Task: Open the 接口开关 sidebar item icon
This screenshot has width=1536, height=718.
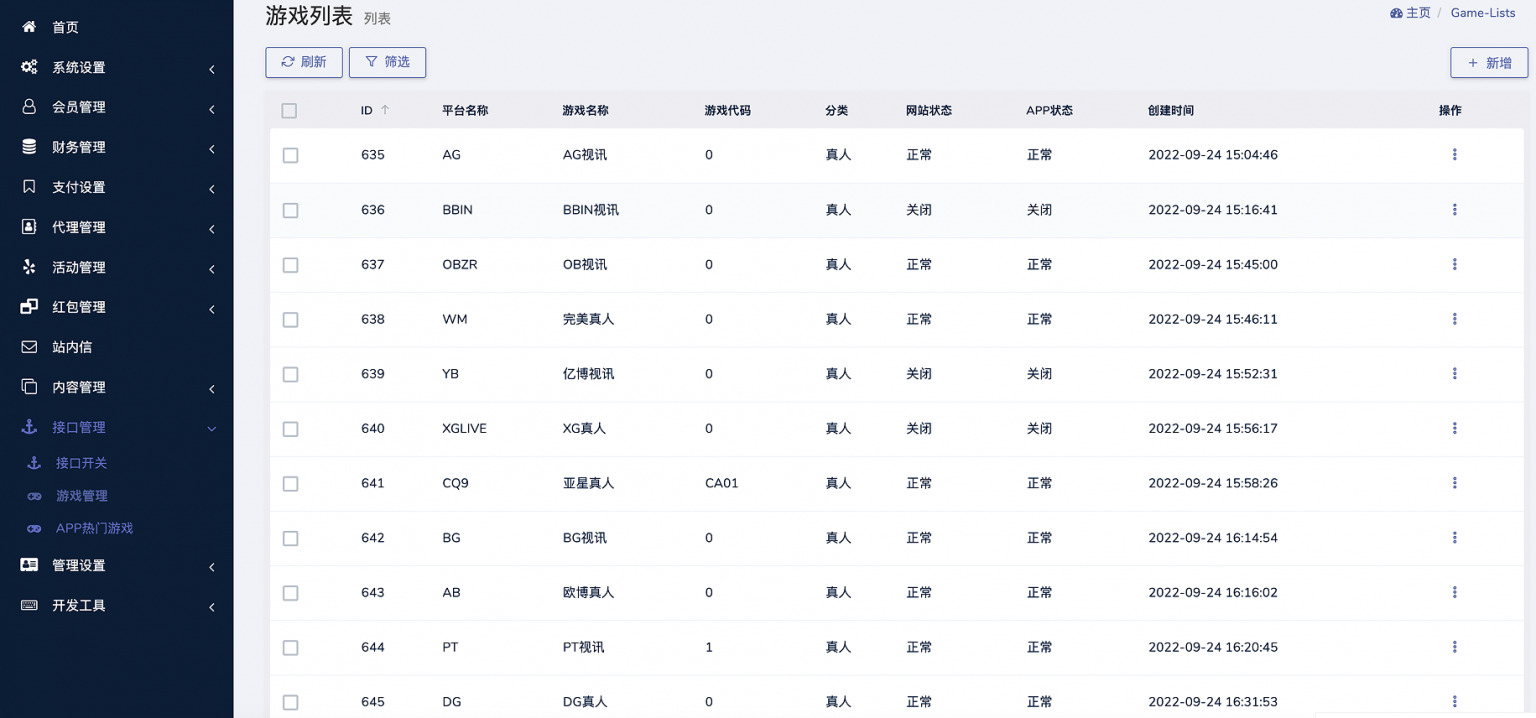Action: pyautogui.click(x=33, y=463)
